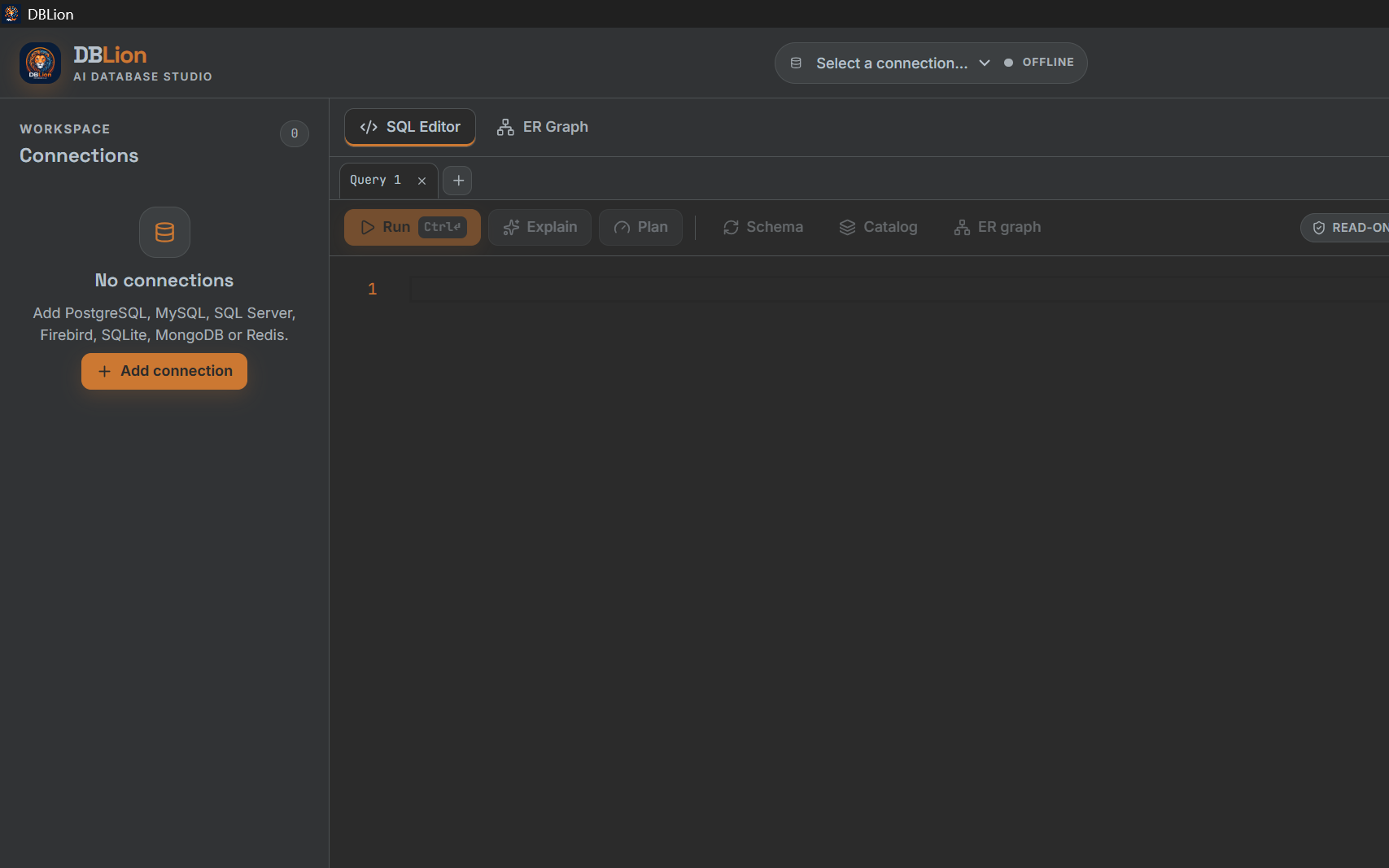Click the database icon in connection selector
1389x868 pixels.
[x=797, y=63]
